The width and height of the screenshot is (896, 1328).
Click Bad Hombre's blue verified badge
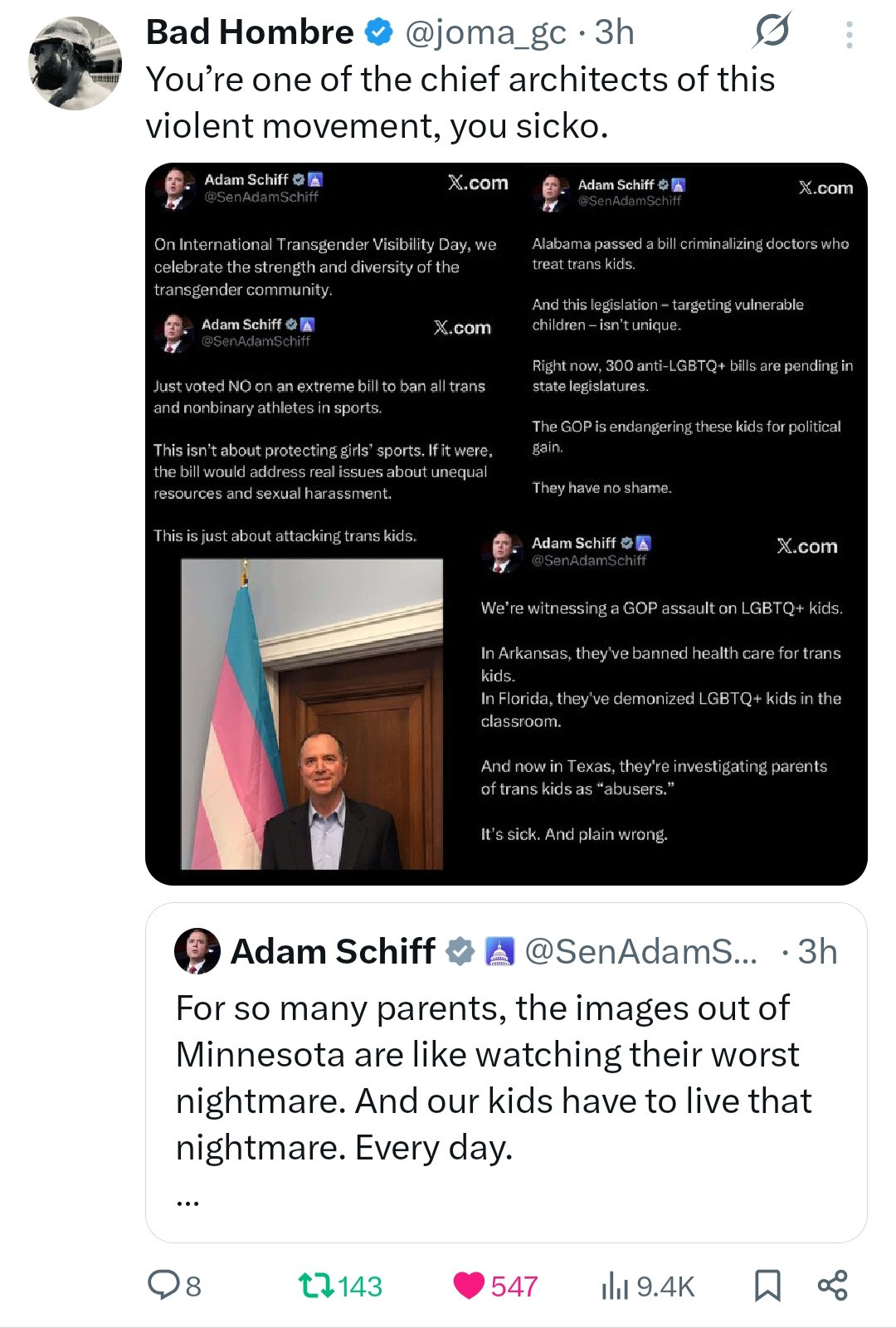tap(379, 32)
